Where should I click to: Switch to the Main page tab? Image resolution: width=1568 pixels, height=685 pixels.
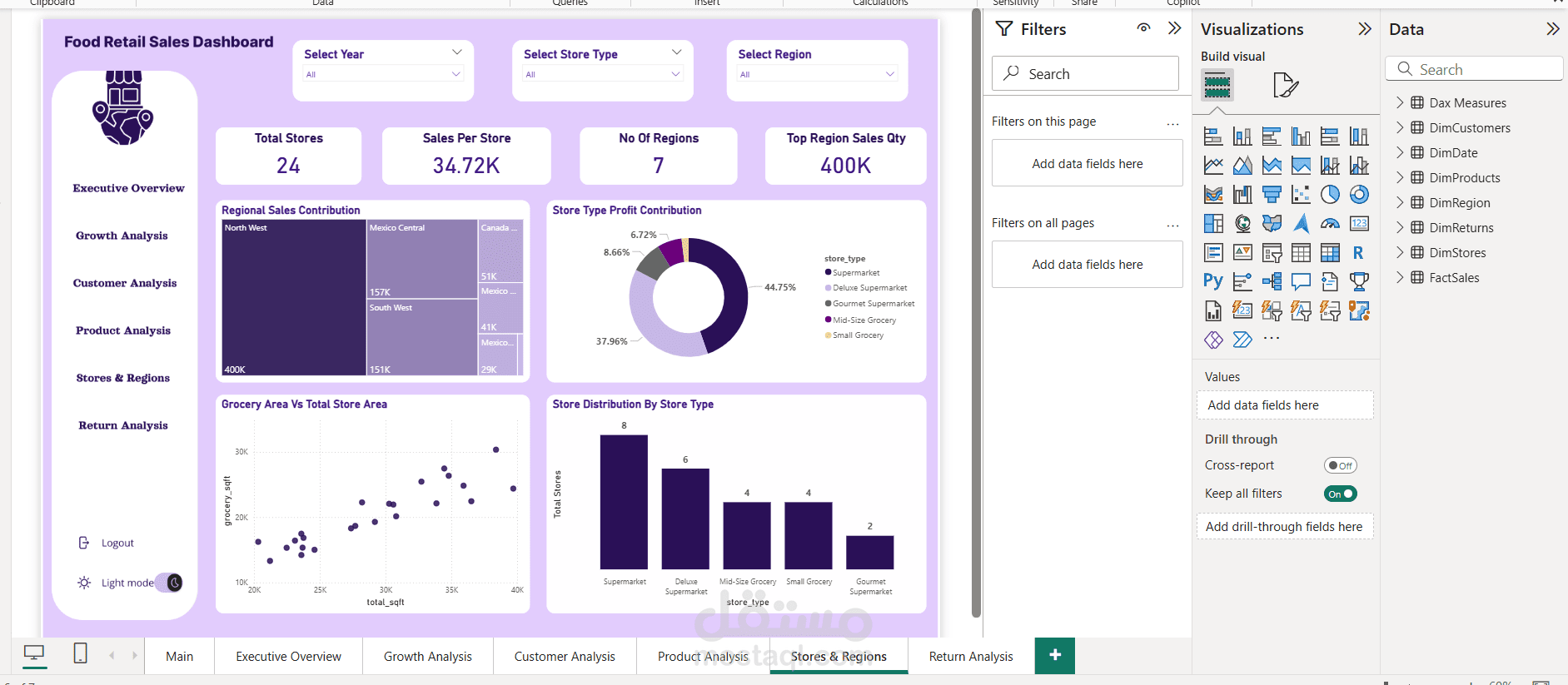point(180,656)
